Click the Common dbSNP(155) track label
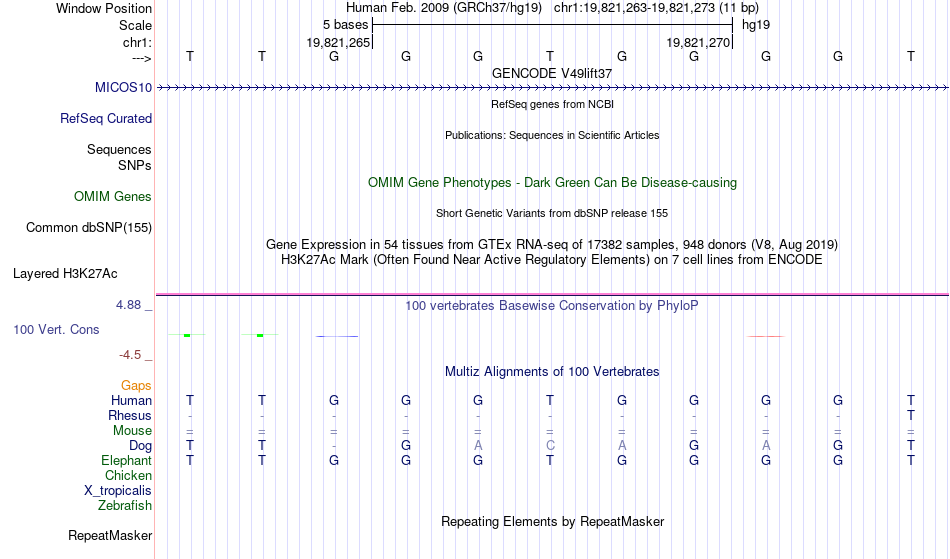The height and width of the screenshot is (559, 950). [x=89, y=227]
